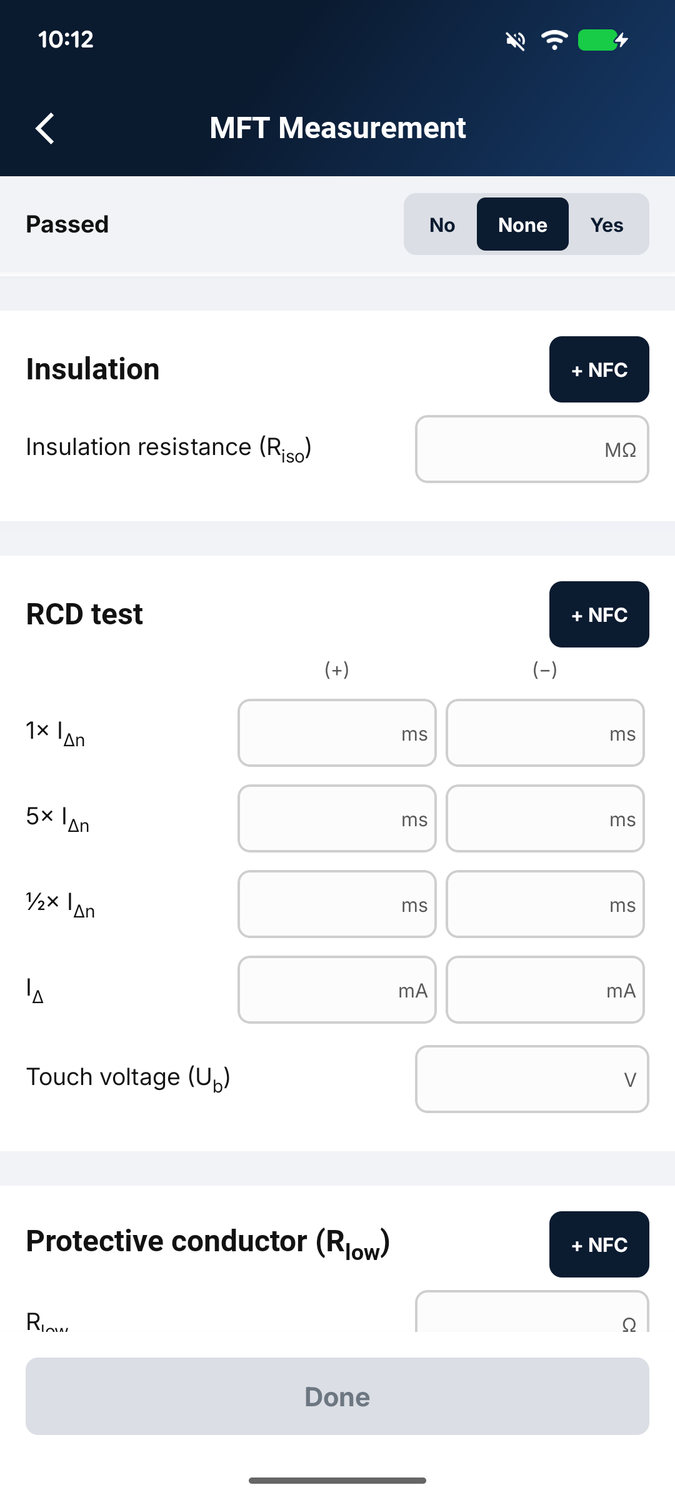Tap the muted bell status icon
675x1500 pixels.
pyautogui.click(x=516, y=40)
